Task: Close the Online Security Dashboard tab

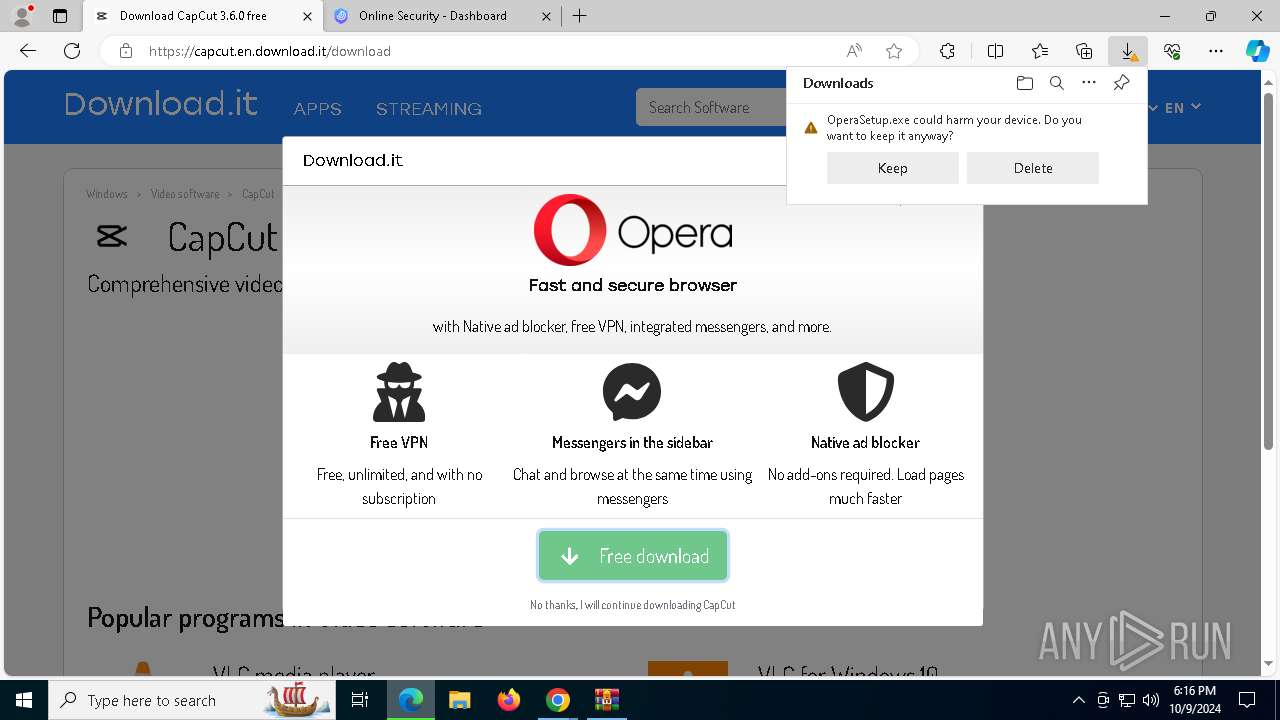Action: coord(546,16)
